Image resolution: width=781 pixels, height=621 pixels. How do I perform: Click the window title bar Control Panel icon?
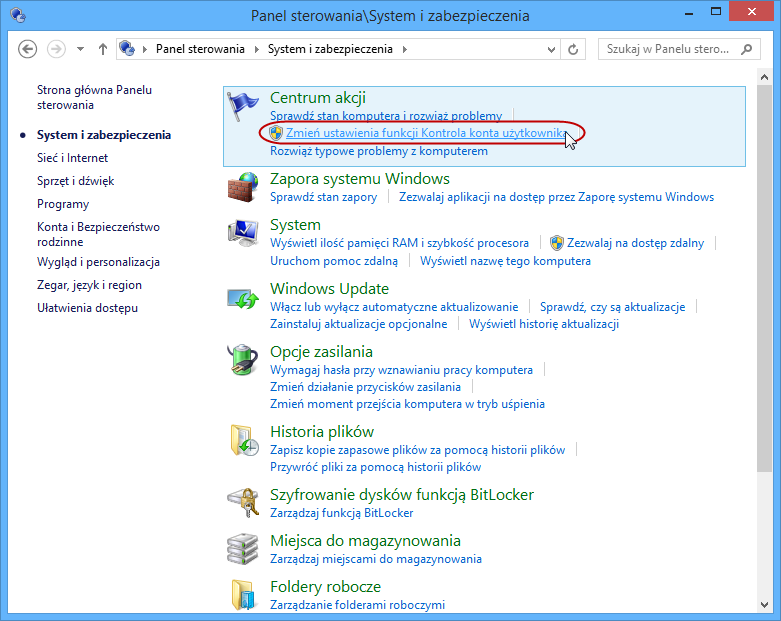pos(18,15)
